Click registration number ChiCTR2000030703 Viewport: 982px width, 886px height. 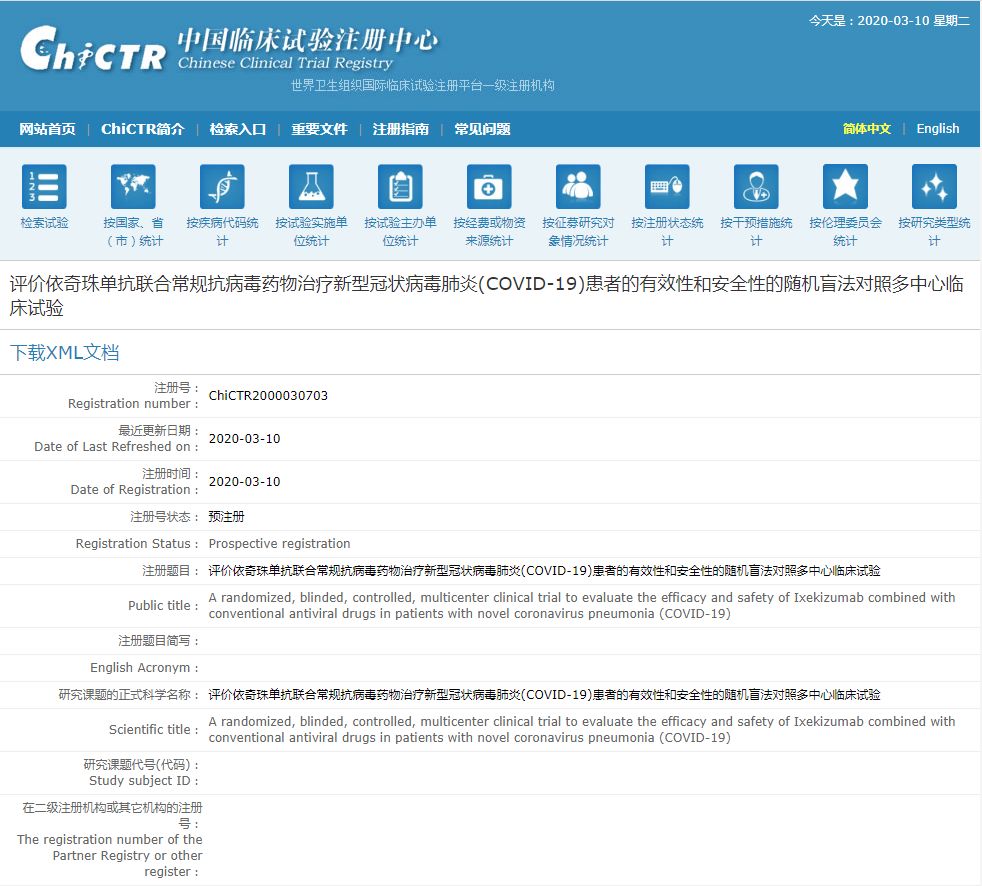tap(268, 396)
